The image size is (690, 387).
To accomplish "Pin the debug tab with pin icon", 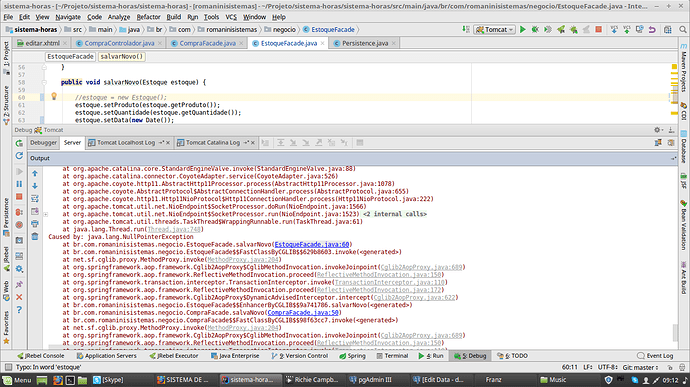I will [19, 284].
